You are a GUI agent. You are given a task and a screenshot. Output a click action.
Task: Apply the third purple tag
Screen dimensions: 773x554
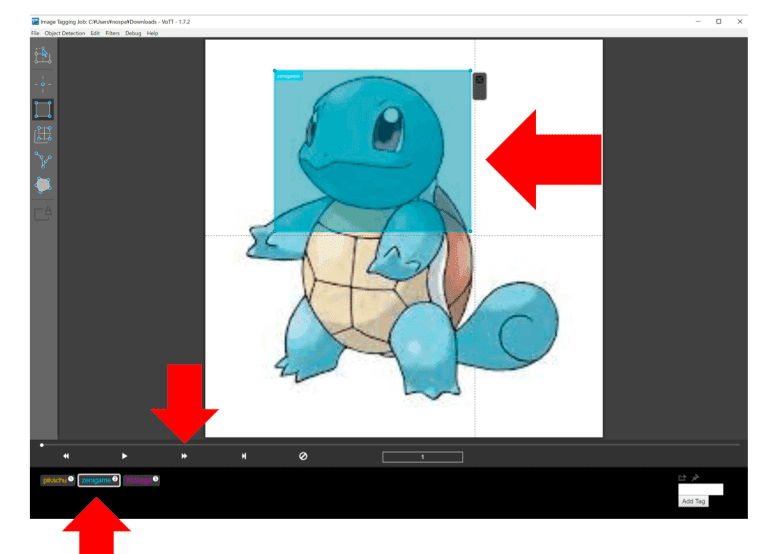141,480
